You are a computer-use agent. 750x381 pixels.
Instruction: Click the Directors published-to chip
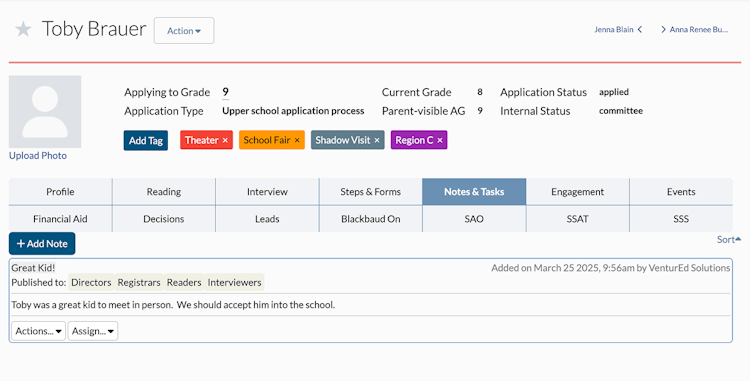coord(91,283)
